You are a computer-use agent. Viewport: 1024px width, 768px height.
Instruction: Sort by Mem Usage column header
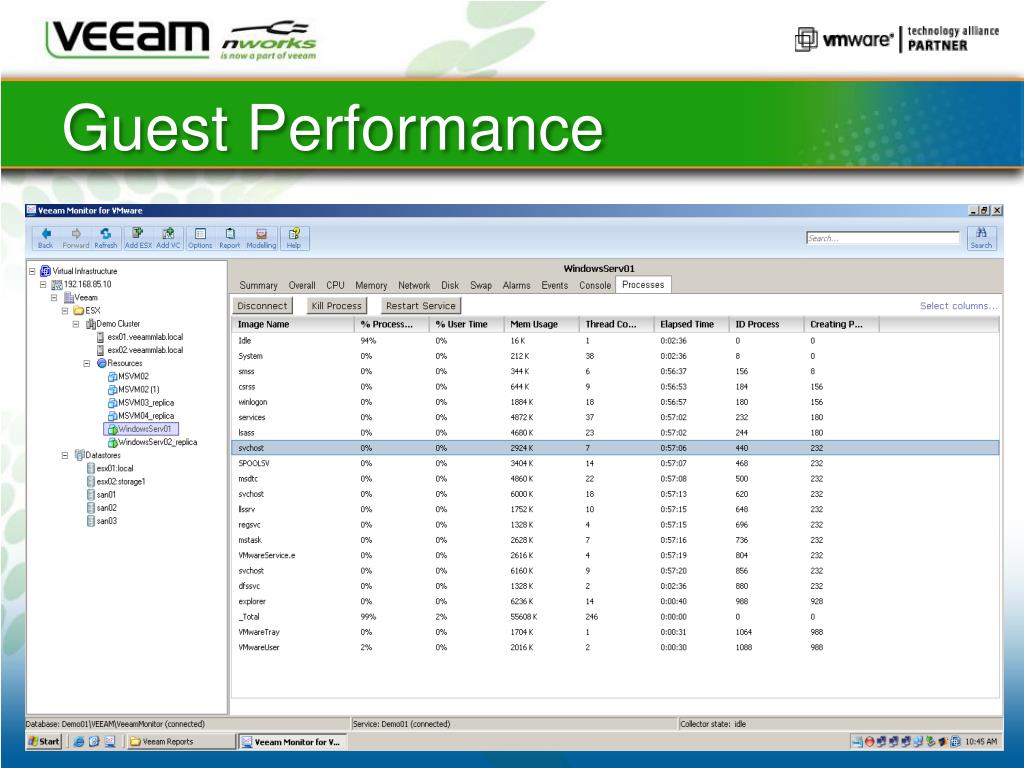pos(541,324)
